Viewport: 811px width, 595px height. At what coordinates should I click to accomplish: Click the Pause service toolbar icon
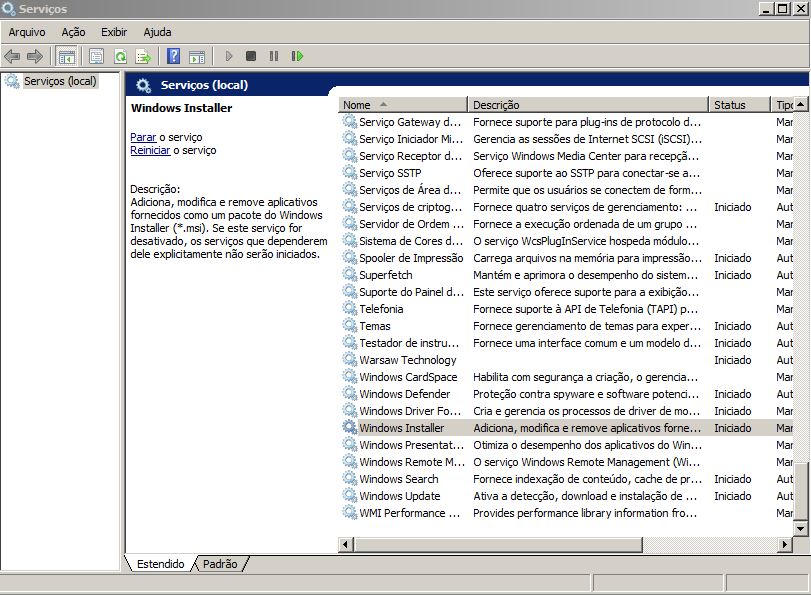click(x=274, y=56)
